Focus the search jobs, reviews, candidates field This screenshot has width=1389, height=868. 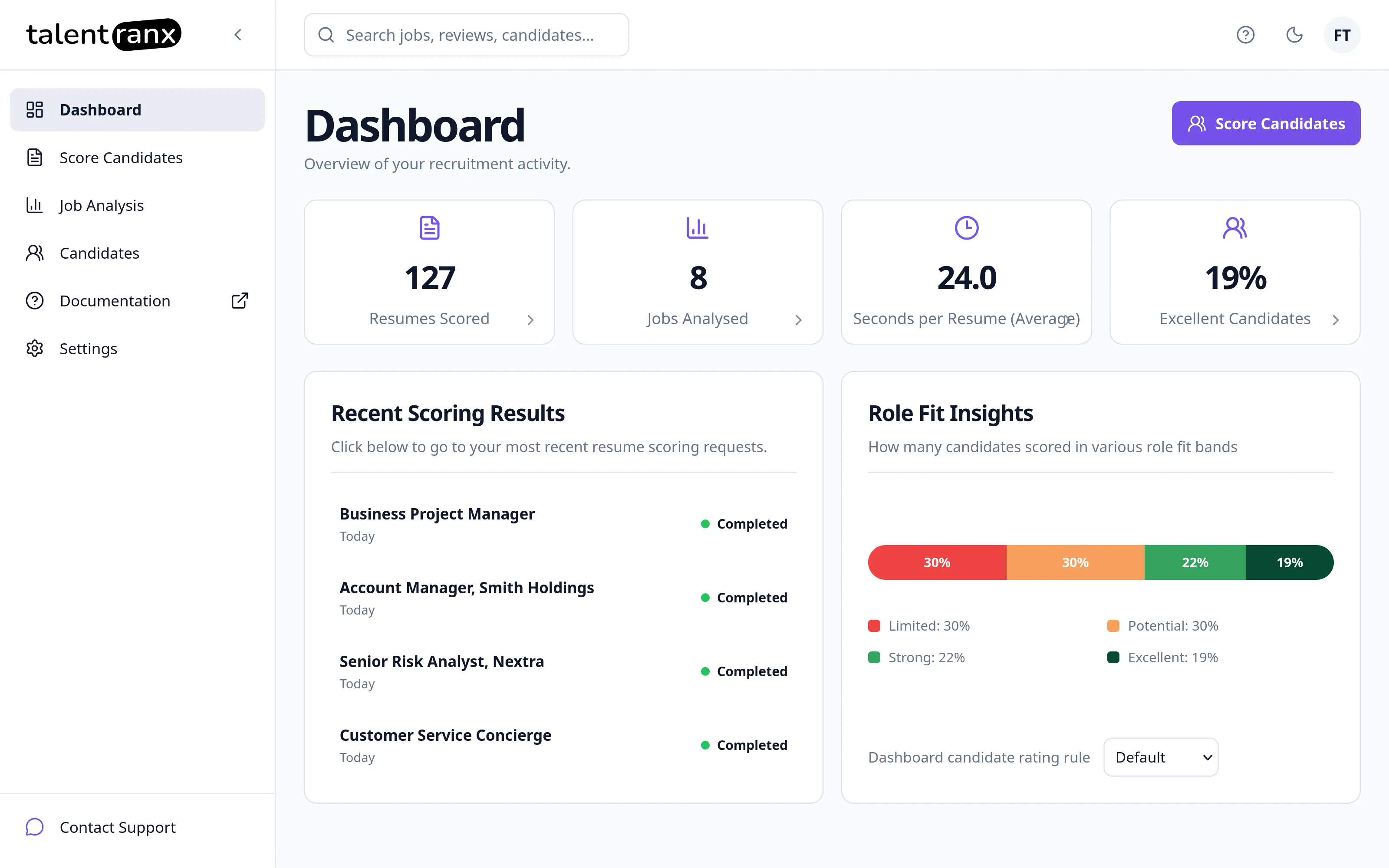point(466,35)
